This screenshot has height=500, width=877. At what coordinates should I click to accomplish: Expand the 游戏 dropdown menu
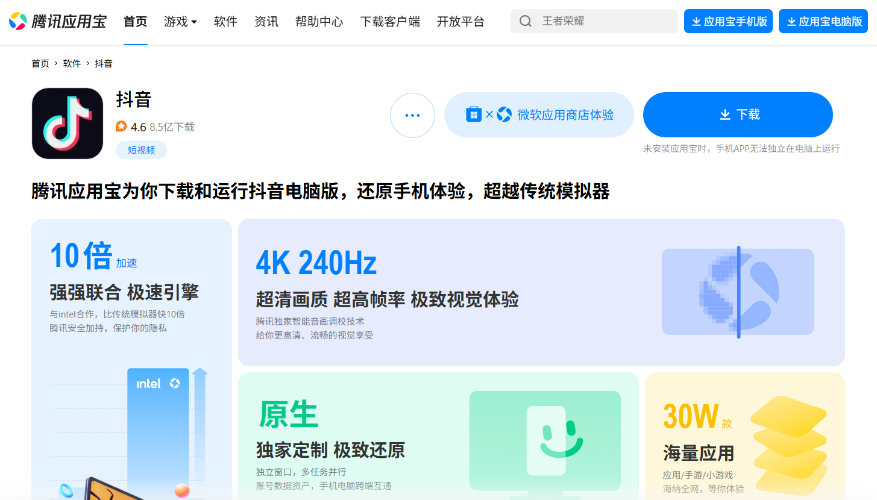(180, 21)
